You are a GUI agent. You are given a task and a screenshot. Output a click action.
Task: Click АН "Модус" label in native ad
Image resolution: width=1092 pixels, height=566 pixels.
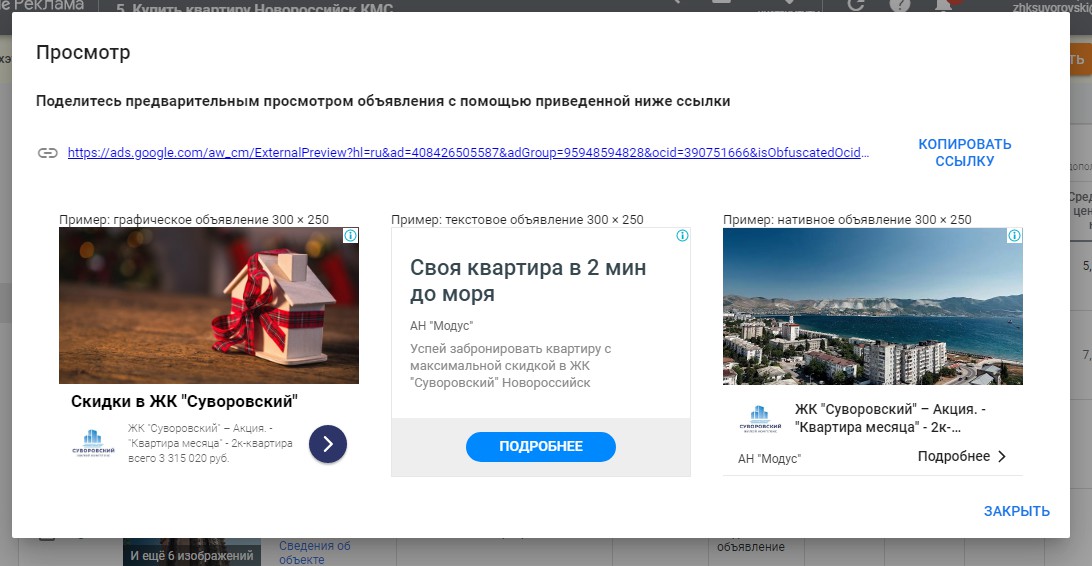770,459
